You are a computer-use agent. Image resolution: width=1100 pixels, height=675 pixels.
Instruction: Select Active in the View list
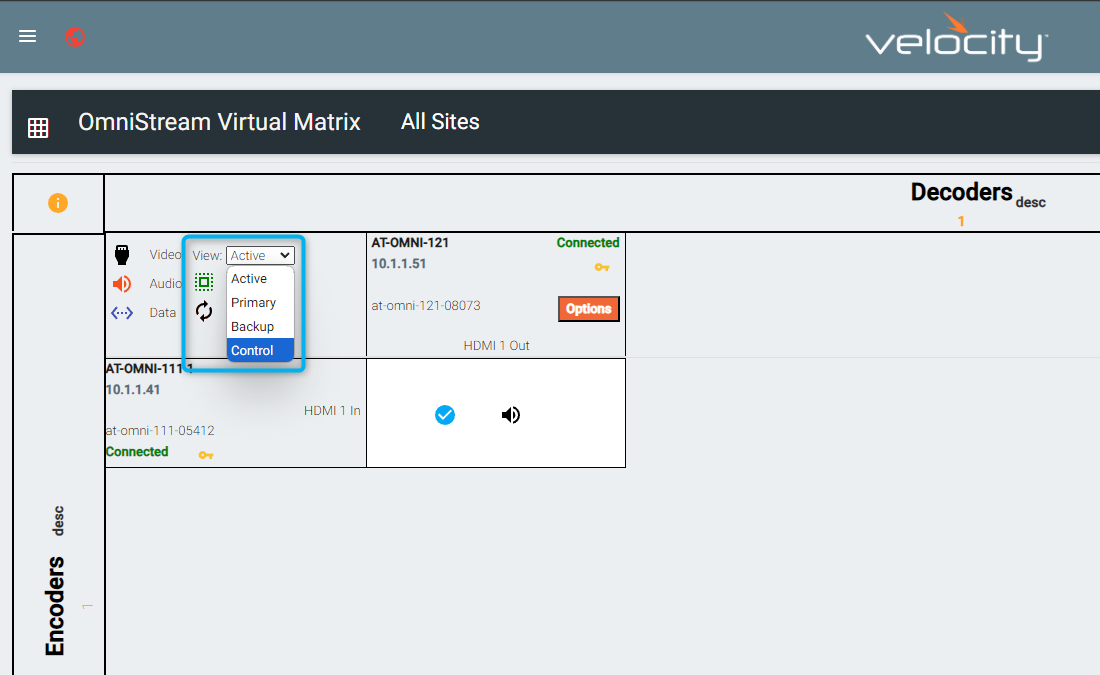pos(260,279)
